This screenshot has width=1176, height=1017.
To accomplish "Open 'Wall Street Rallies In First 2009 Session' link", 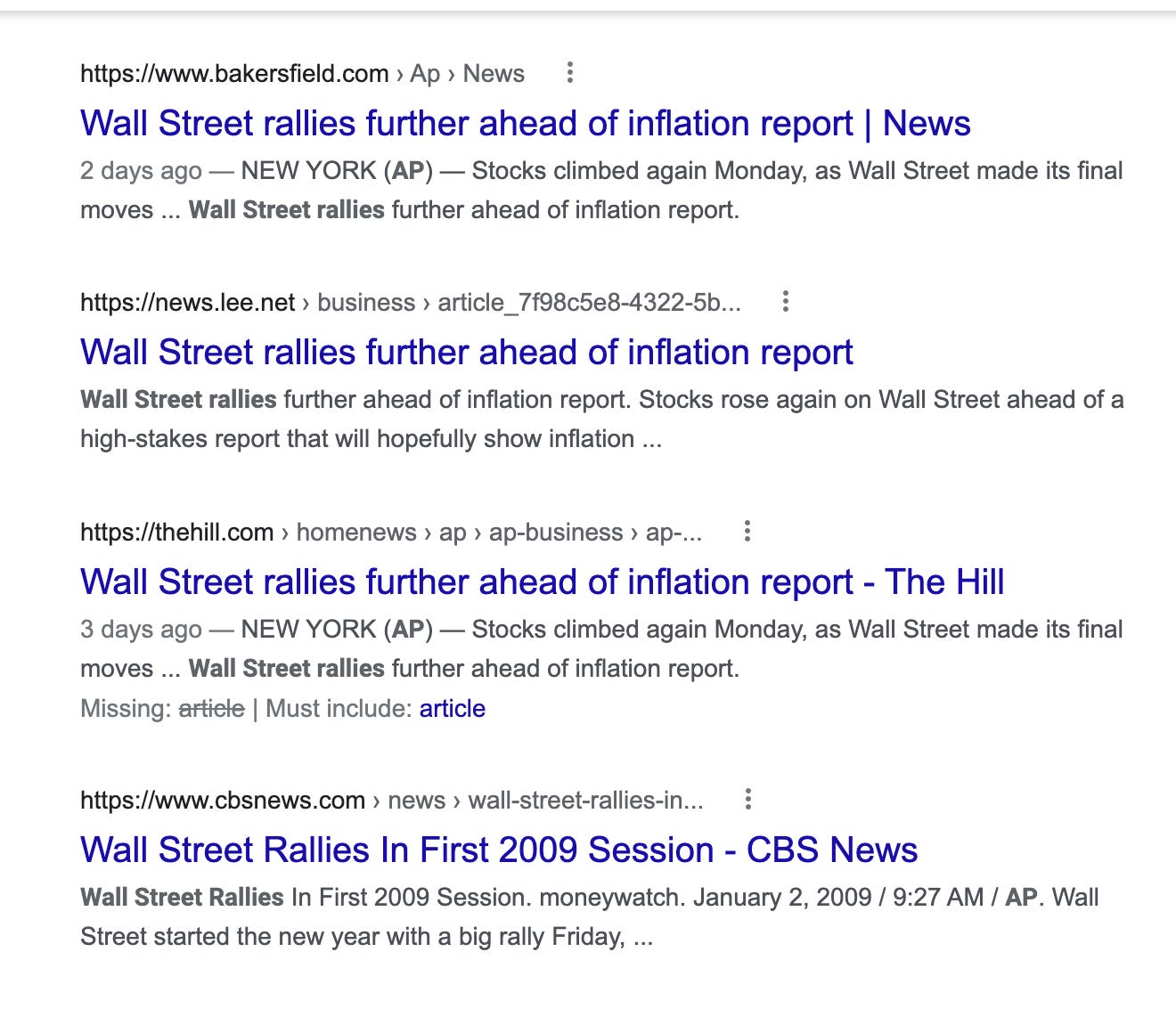I will pos(499,850).
